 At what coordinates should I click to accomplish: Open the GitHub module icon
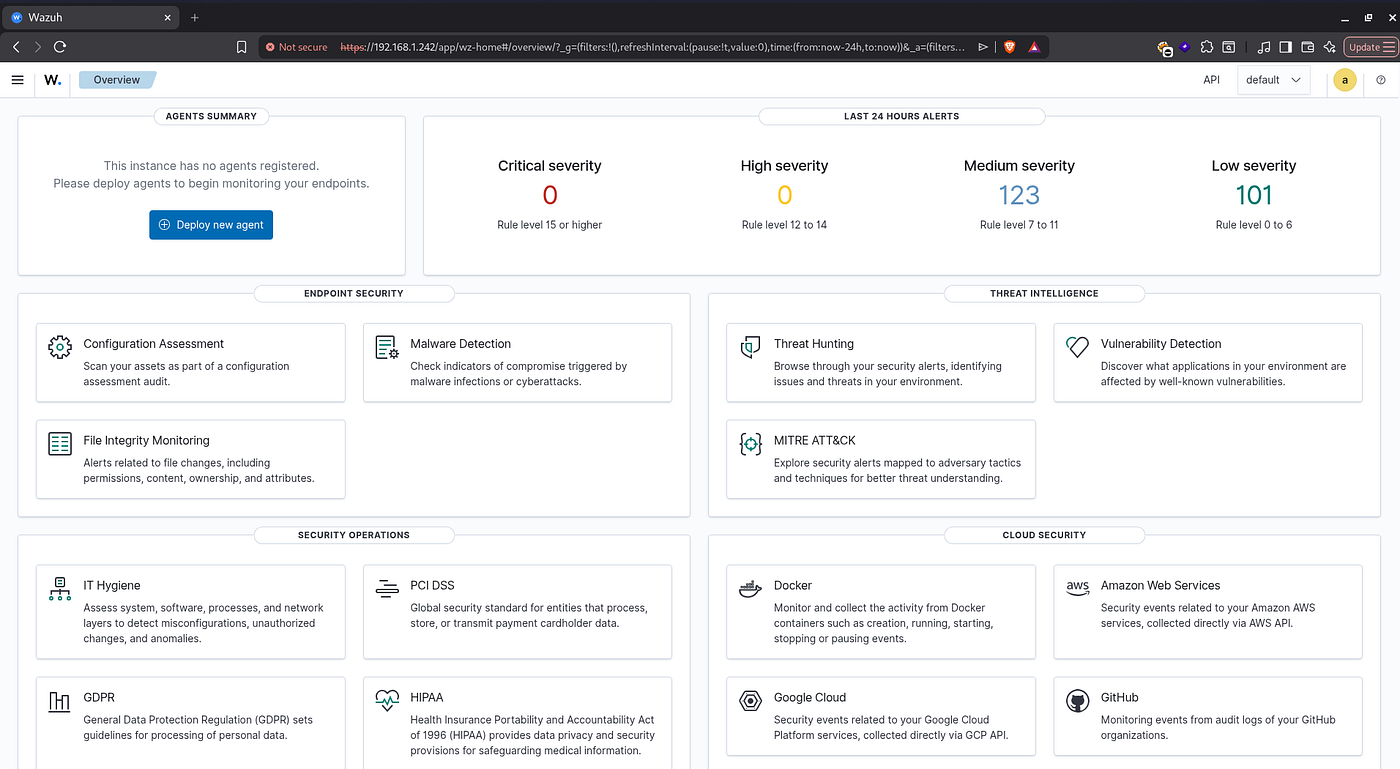point(1077,701)
